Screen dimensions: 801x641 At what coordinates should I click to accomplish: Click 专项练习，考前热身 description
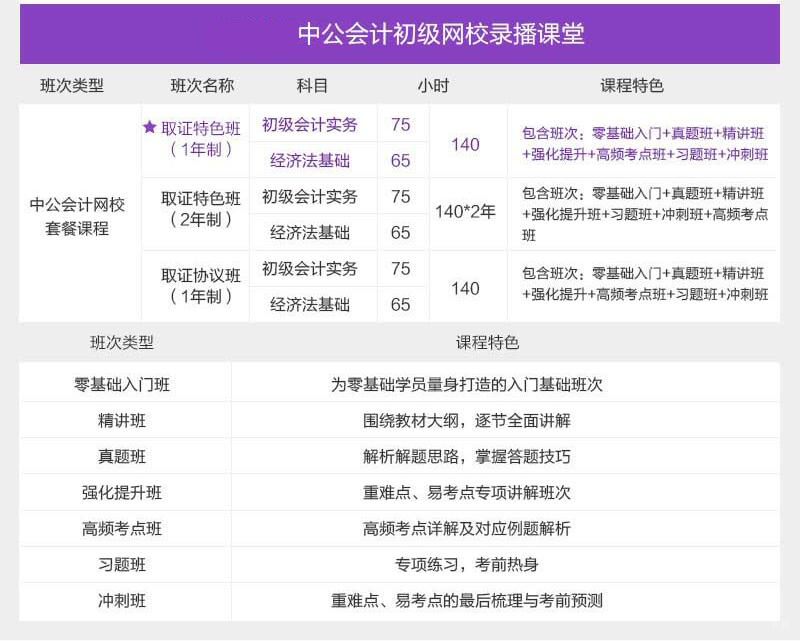click(467, 564)
